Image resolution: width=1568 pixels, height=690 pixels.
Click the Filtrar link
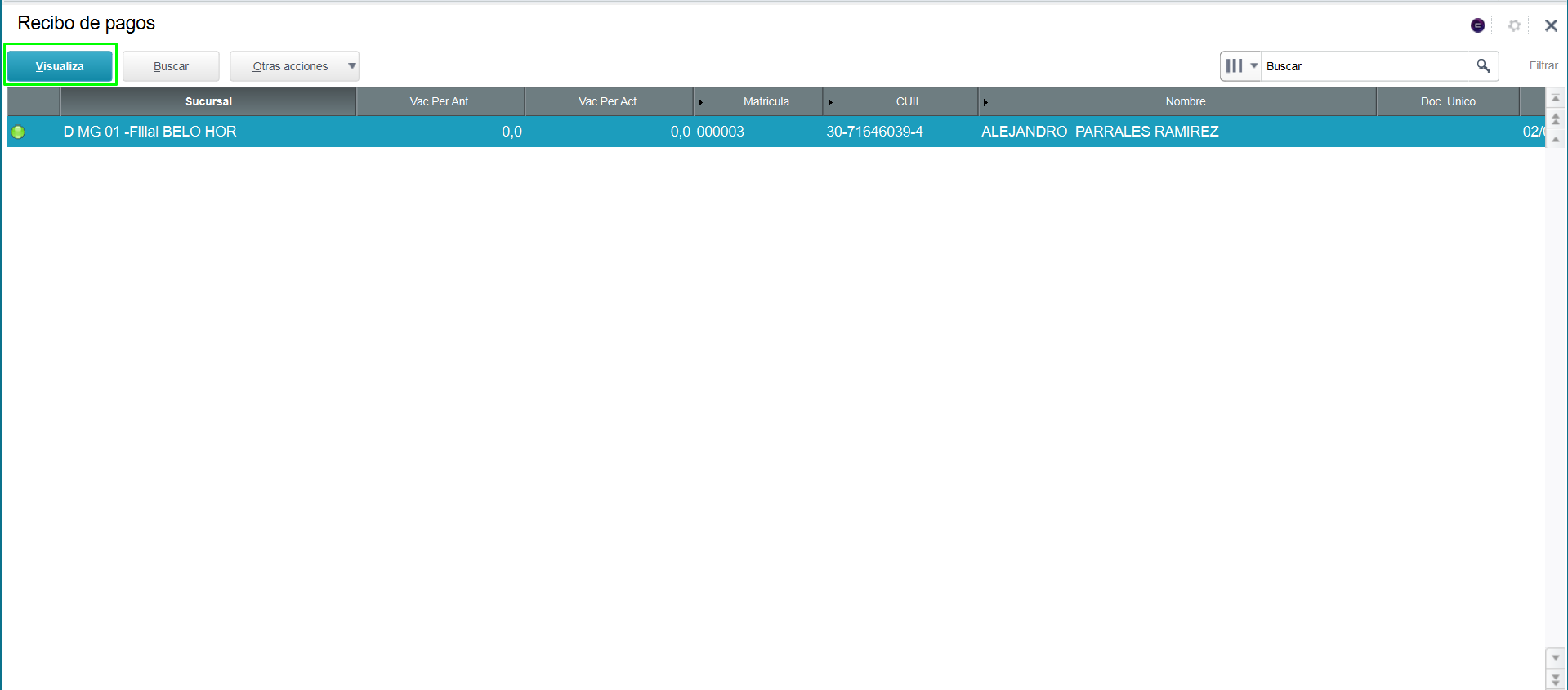pyautogui.click(x=1543, y=66)
